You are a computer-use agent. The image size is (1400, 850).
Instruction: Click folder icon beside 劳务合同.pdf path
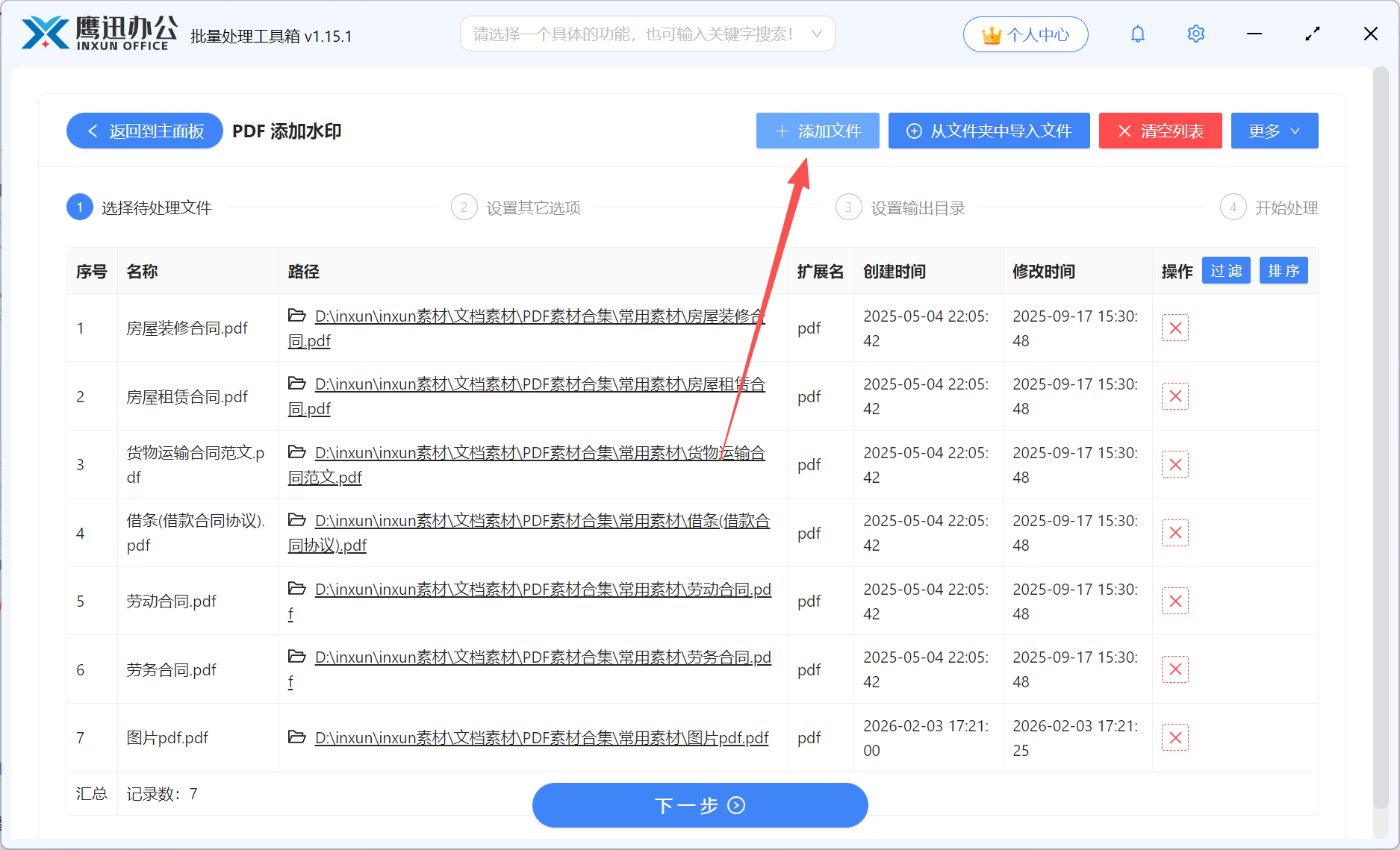(297, 657)
